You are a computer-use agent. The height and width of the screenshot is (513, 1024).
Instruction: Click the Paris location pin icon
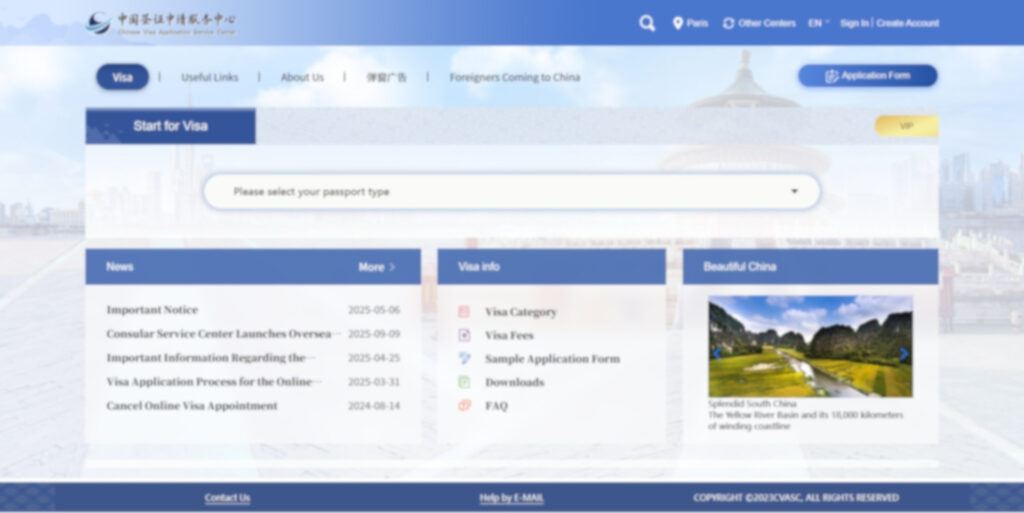(678, 23)
